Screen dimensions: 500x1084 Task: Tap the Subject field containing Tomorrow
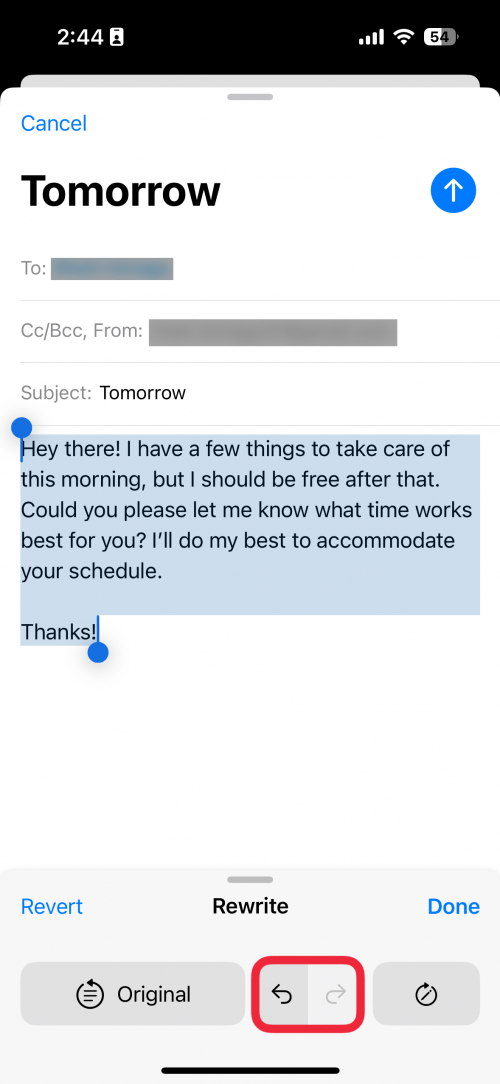pyautogui.click(x=260, y=393)
